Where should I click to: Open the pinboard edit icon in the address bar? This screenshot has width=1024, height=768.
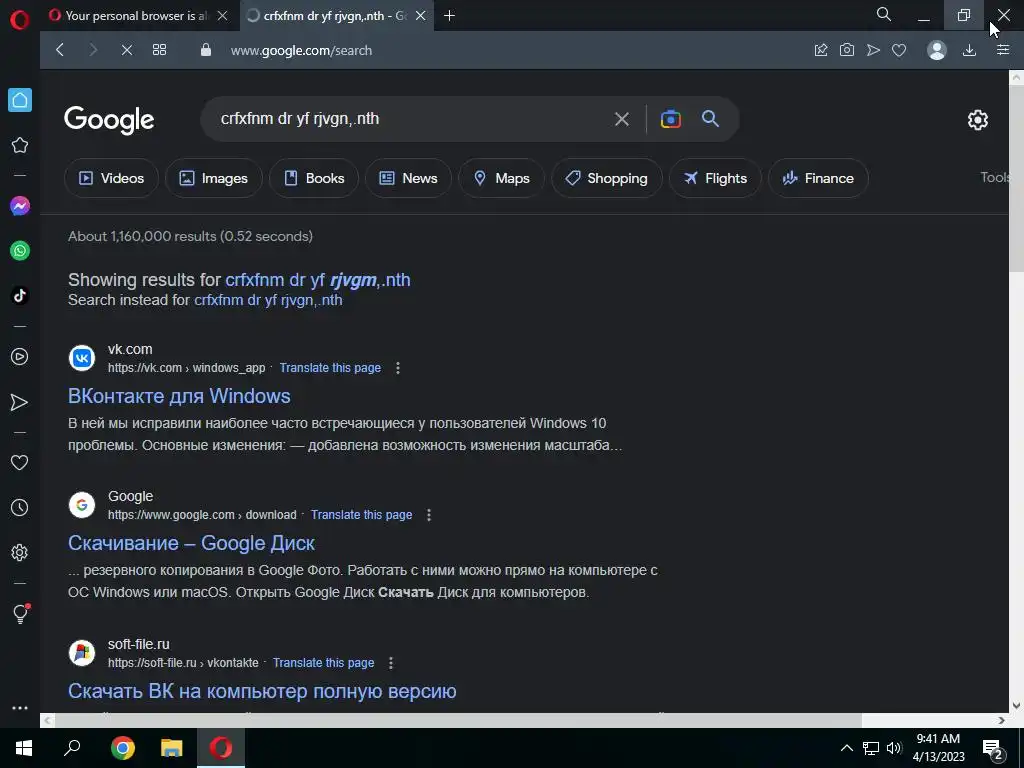point(821,50)
